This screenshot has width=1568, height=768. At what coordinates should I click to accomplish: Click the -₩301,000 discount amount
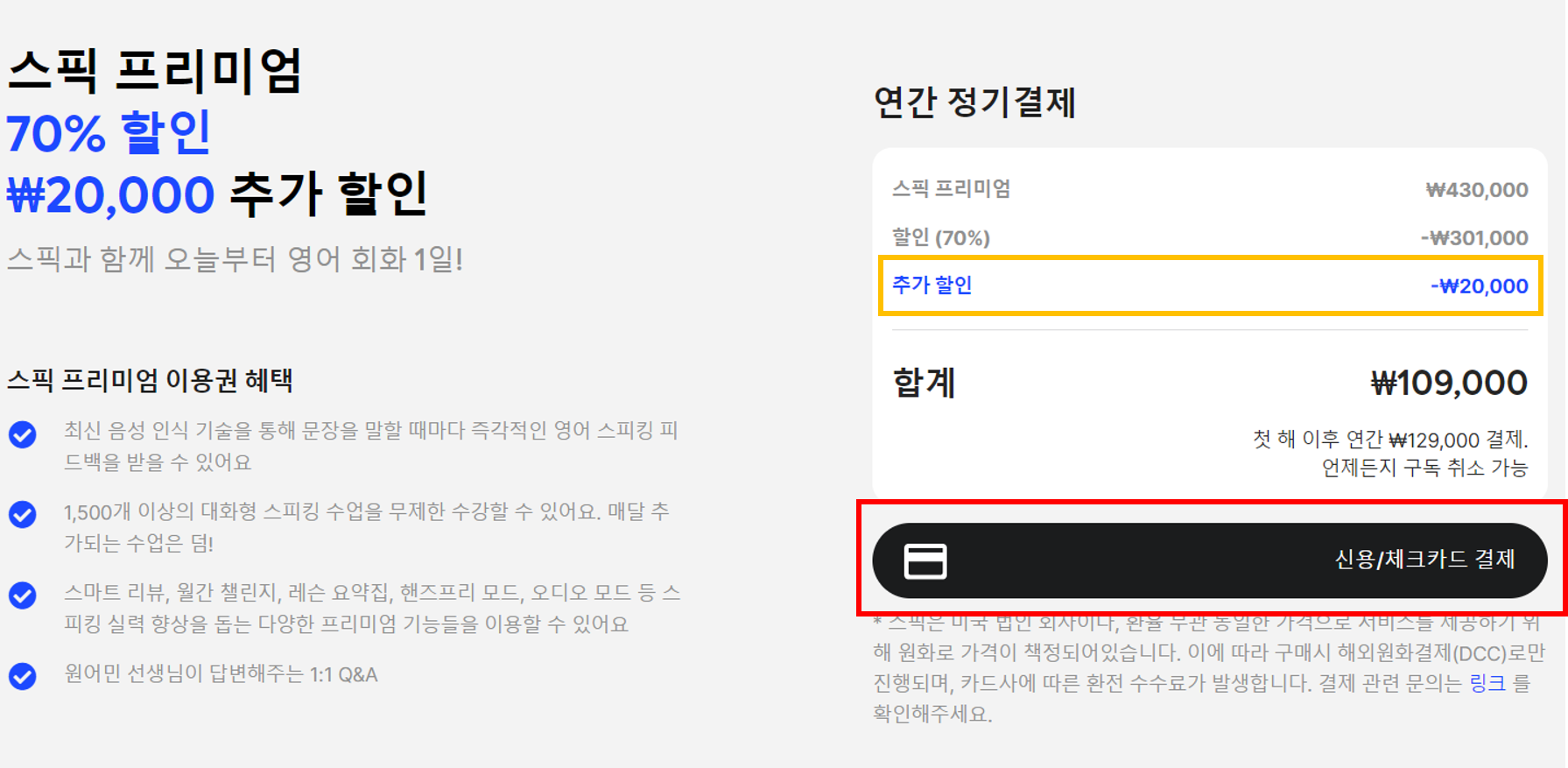pyautogui.click(x=1474, y=238)
